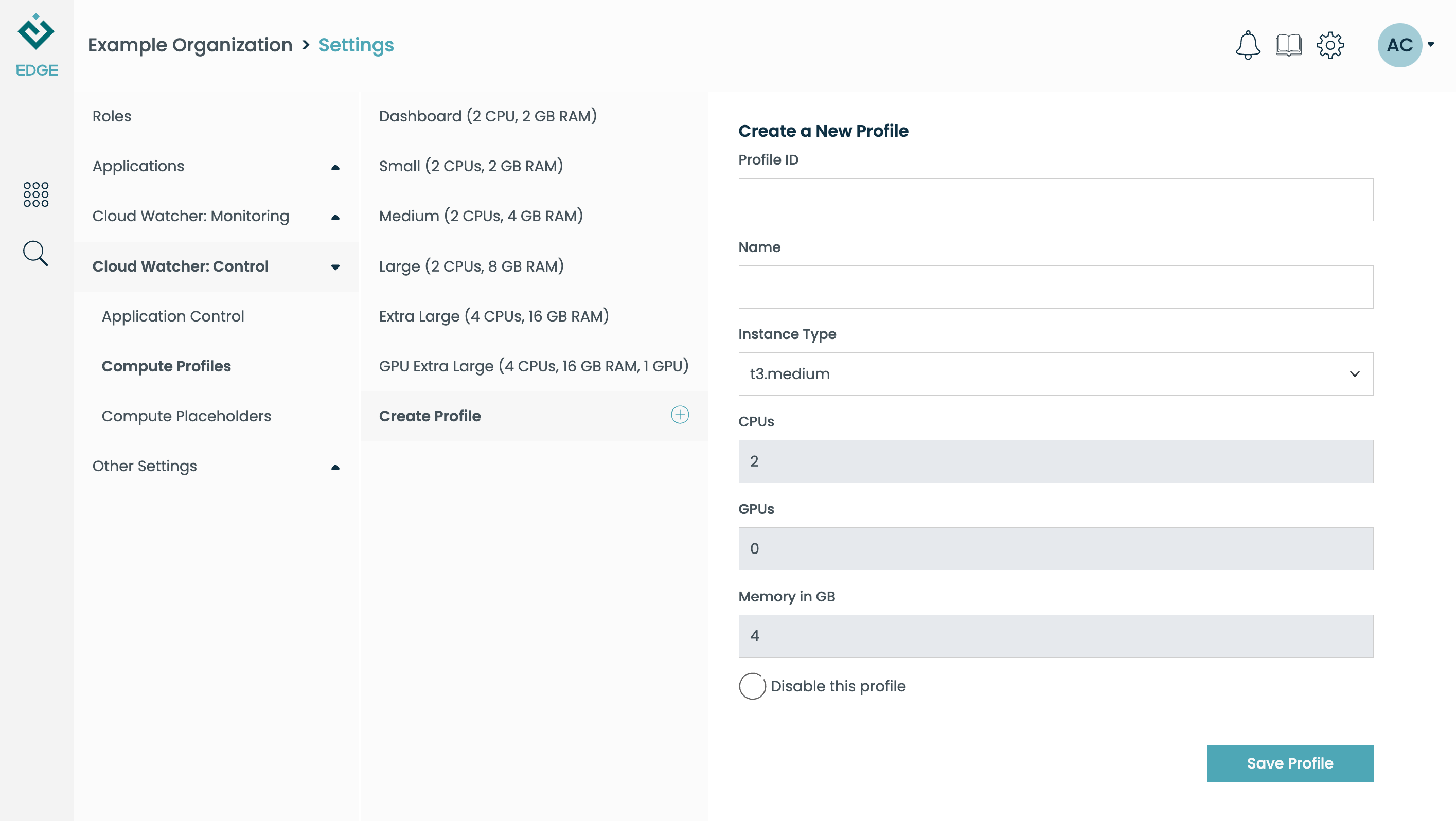Collapse Cloud Watcher: Control section arrow
Image resolution: width=1456 pixels, height=821 pixels.
point(335,266)
